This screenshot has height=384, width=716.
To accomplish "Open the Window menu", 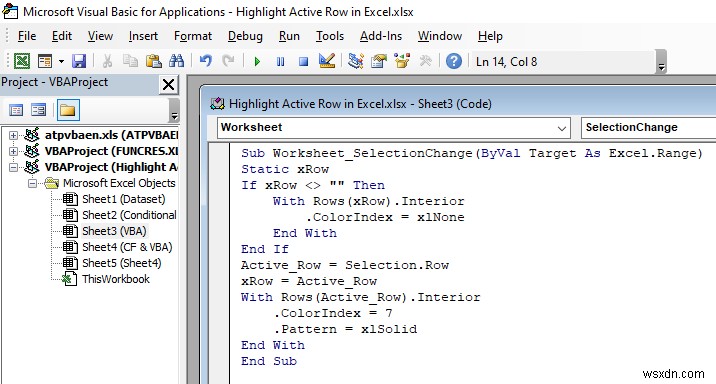I will coord(440,36).
